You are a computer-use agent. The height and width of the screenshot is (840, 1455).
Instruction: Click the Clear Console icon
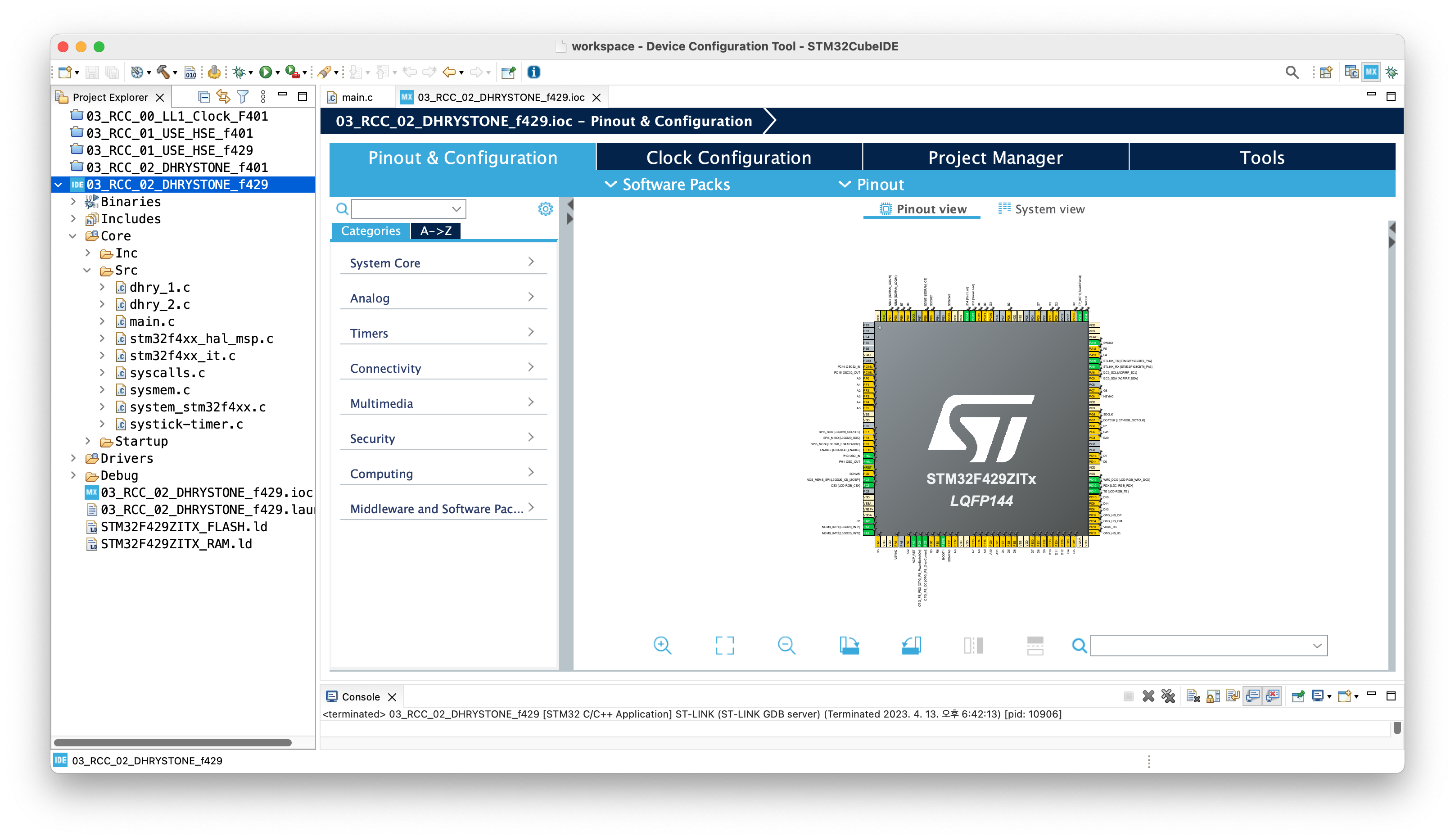pos(1193,696)
